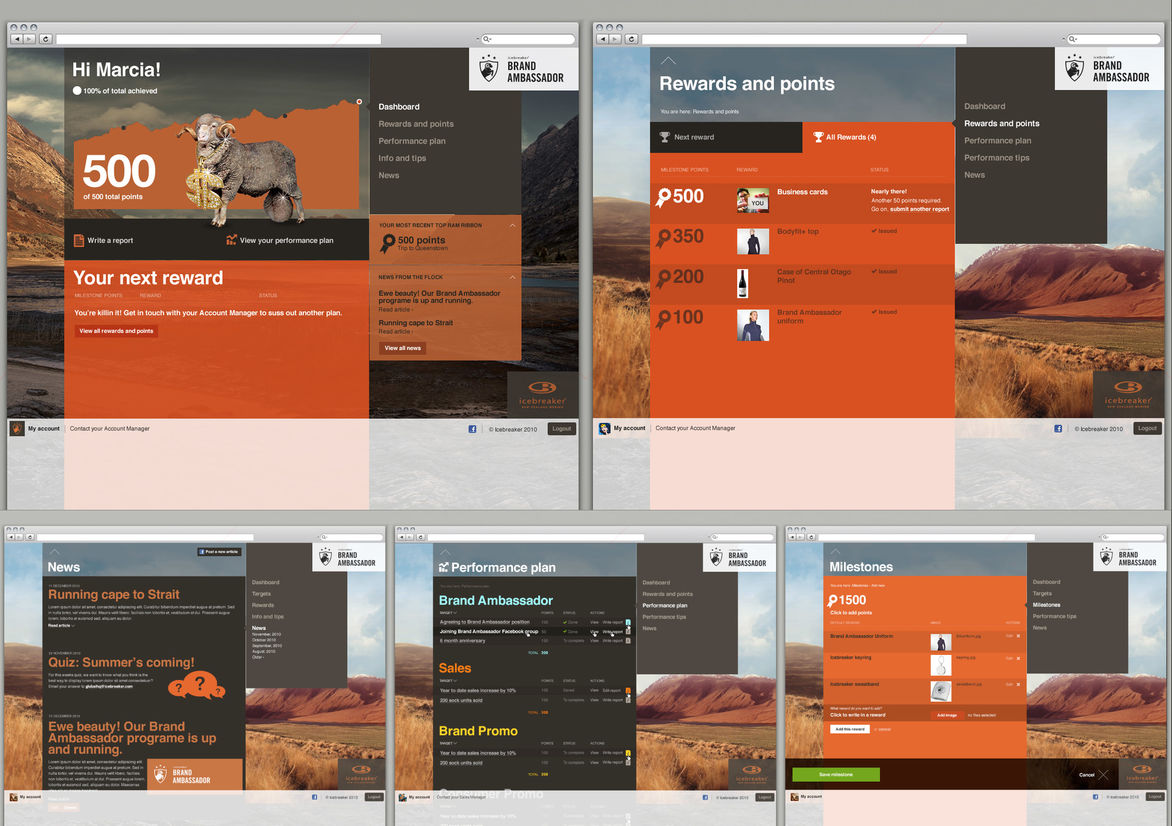Image resolution: width=1172 pixels, height=826 pixels.
Task: Click the X icon next to Cancel in Milestones
Action: (1103, 775)
